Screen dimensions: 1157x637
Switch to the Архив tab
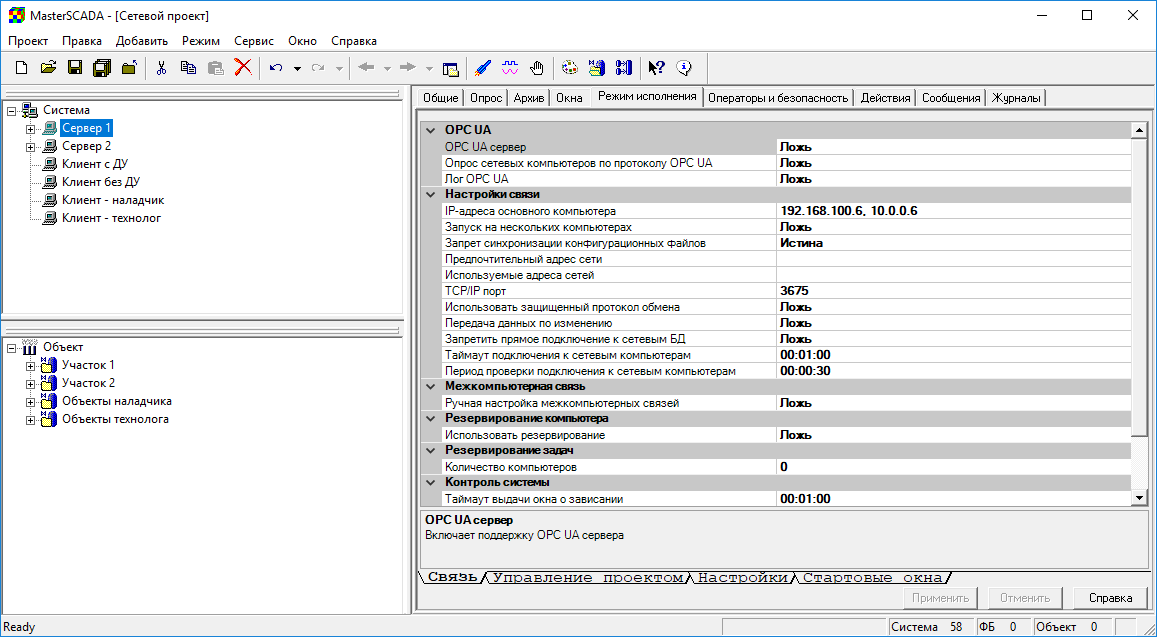coord(529,98)
